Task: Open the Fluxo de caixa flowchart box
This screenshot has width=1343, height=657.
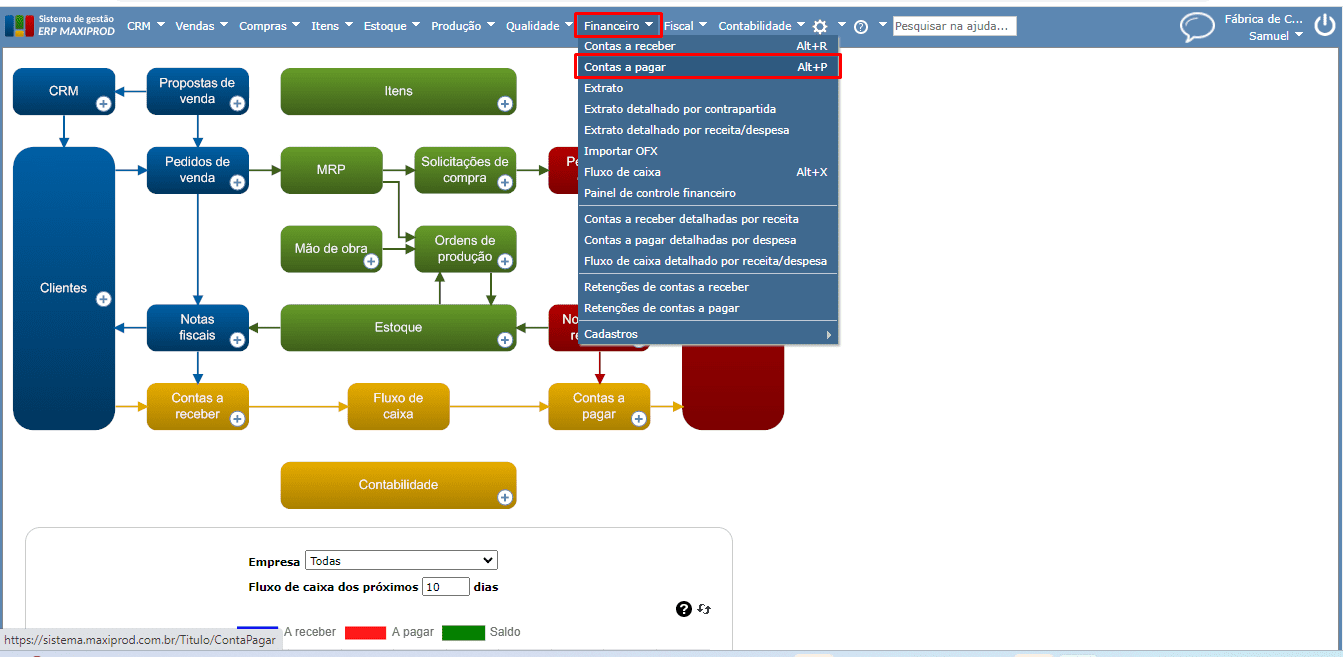Action: click(x=398, y=406)
